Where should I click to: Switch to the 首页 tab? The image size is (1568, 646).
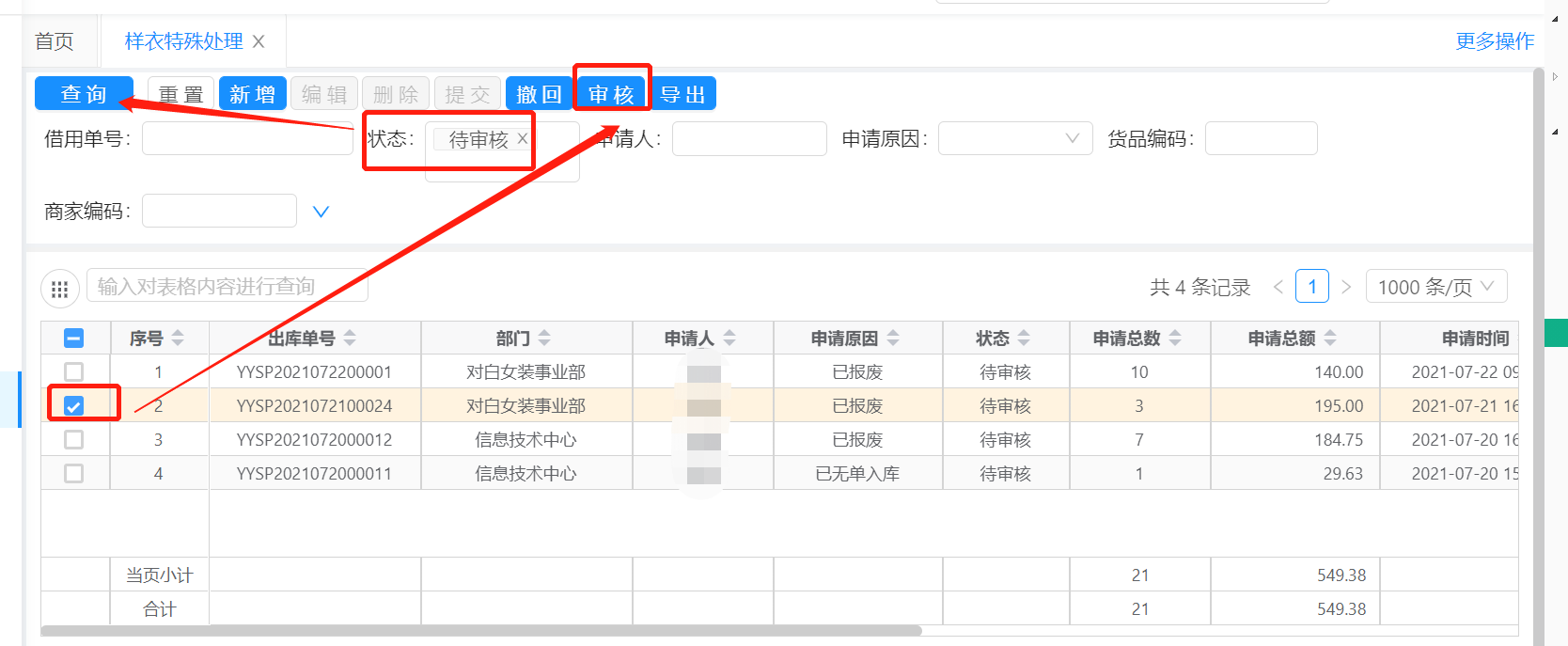pyautogui.click(x=55, y=41)
